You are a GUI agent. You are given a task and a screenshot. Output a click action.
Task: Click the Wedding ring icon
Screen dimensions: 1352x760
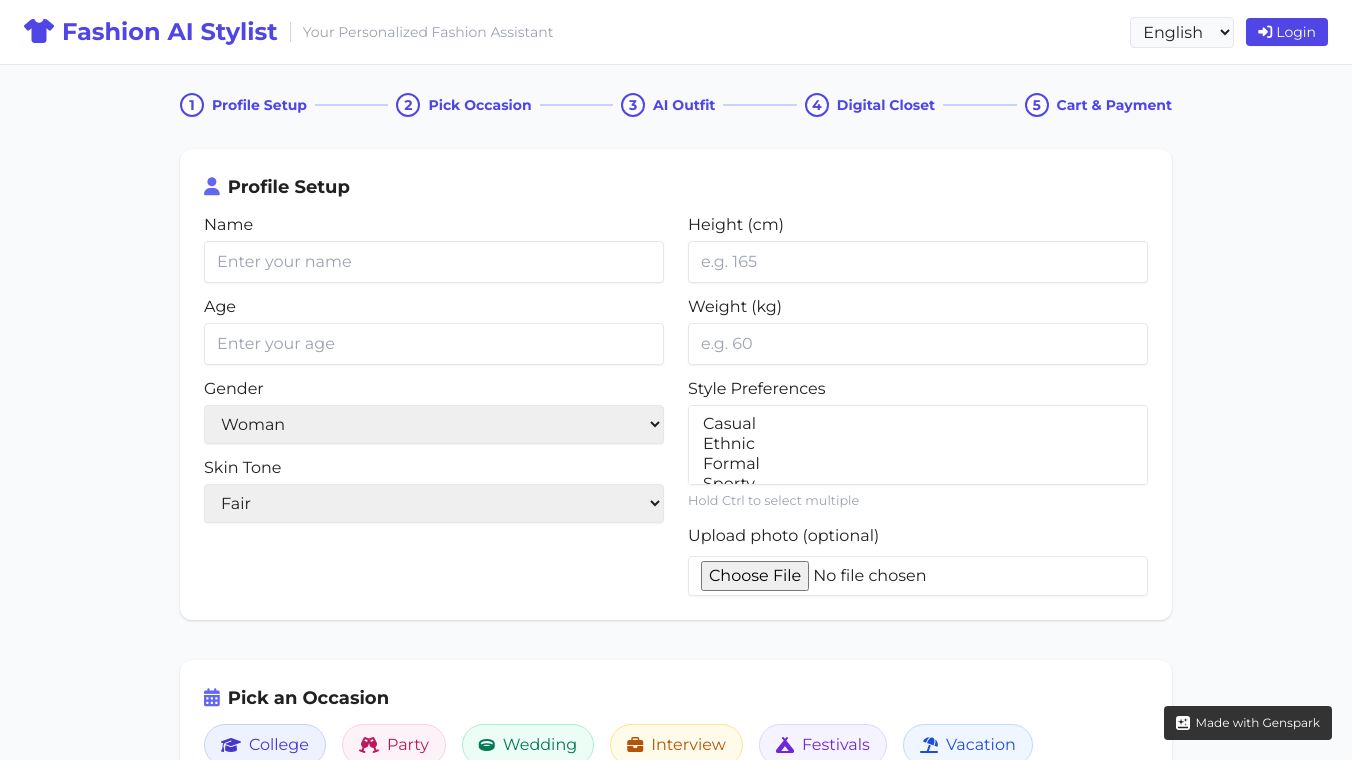pos(487,745)
